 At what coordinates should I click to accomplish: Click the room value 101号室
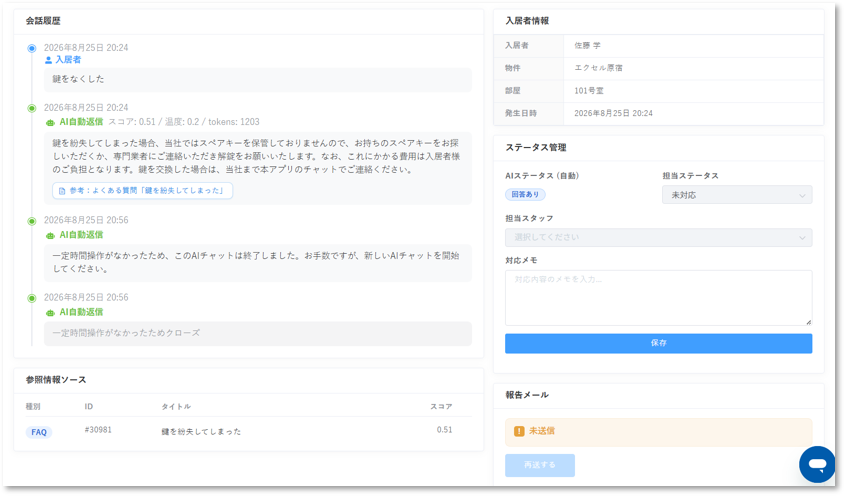point(588,91)
